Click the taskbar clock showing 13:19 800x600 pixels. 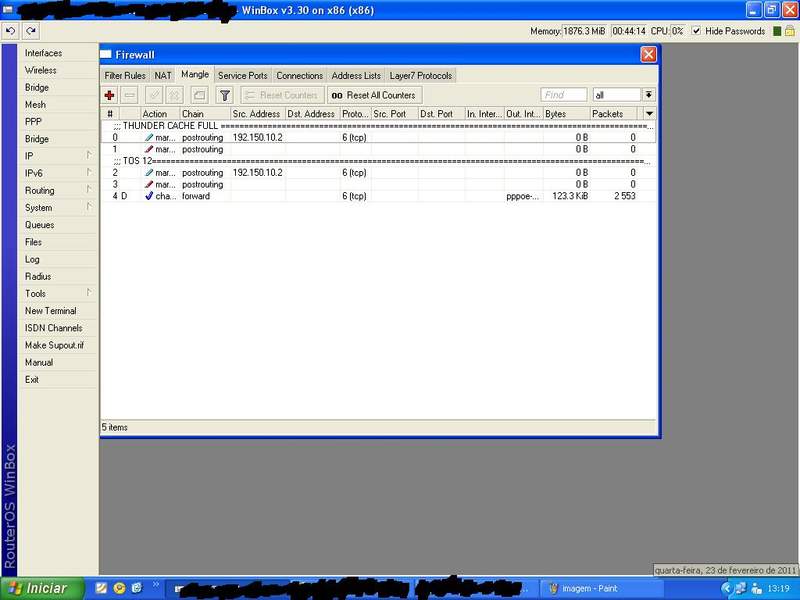(x=779, y=588)
